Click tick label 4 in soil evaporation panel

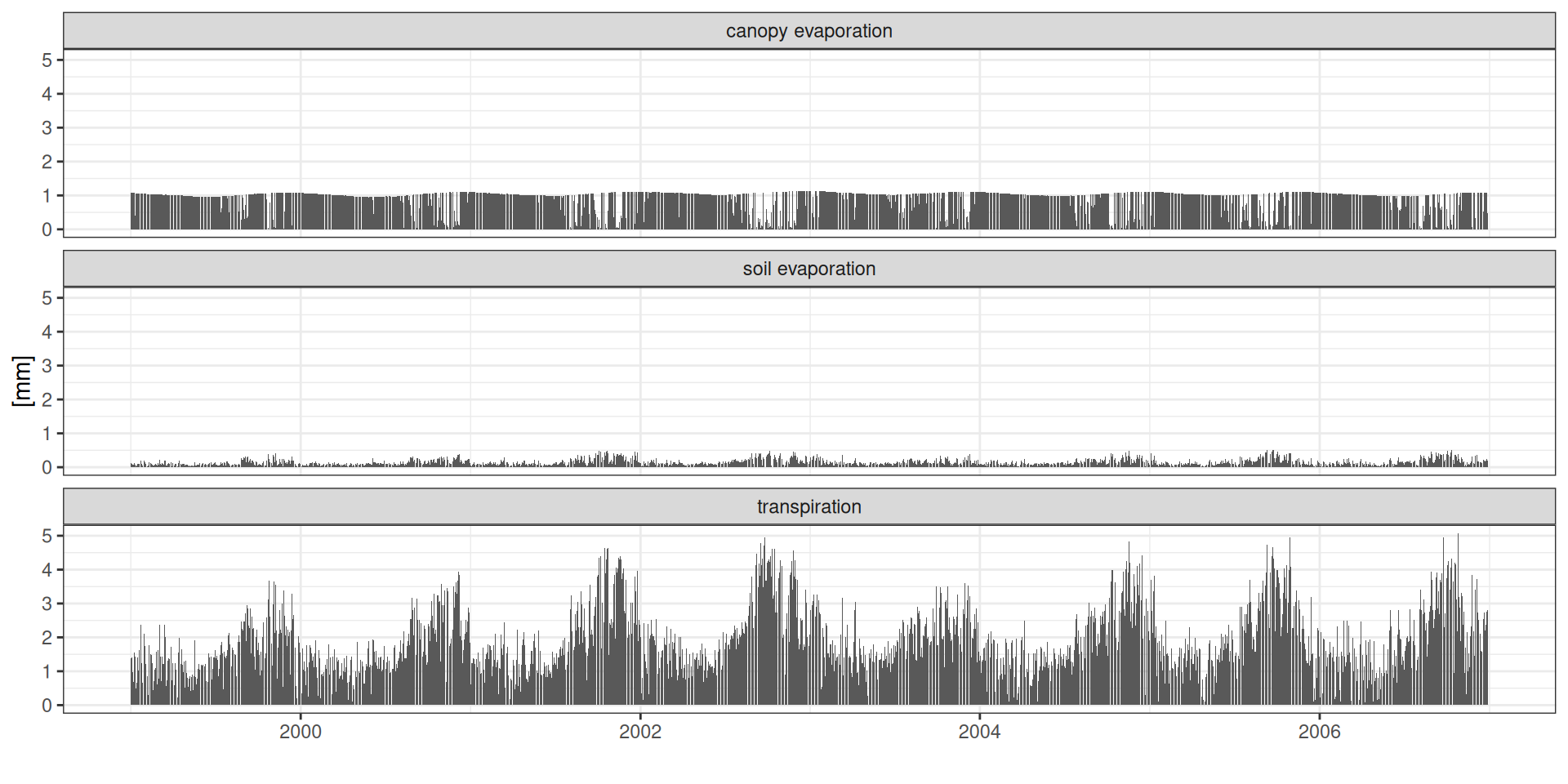pyautogui.click(x=47, y=332)
